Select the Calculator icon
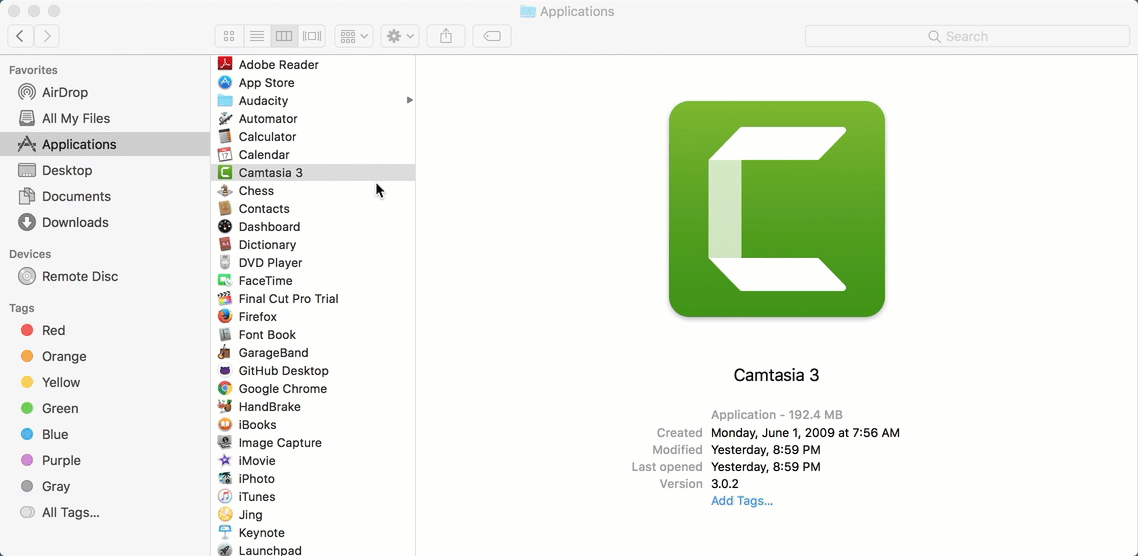The height and width of the screenshot is (556, 1138). click(x=225, y=136)
